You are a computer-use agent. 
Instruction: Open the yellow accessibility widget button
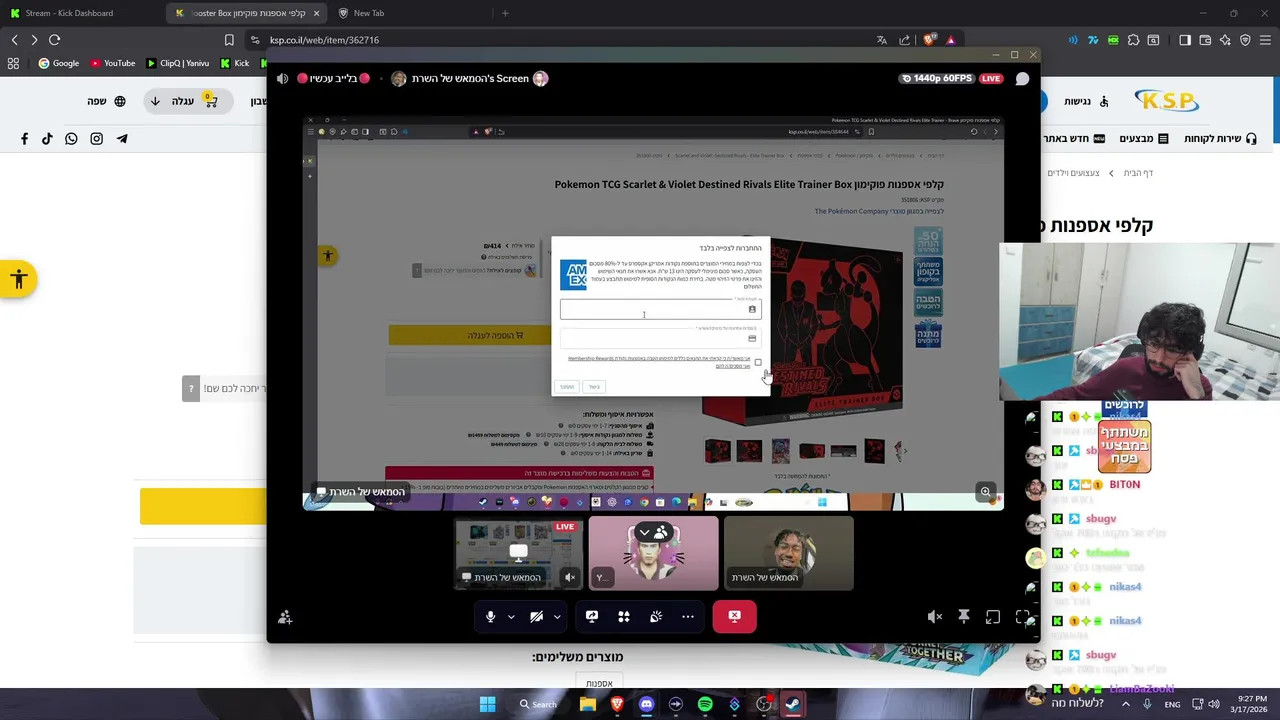coord(18,280)
